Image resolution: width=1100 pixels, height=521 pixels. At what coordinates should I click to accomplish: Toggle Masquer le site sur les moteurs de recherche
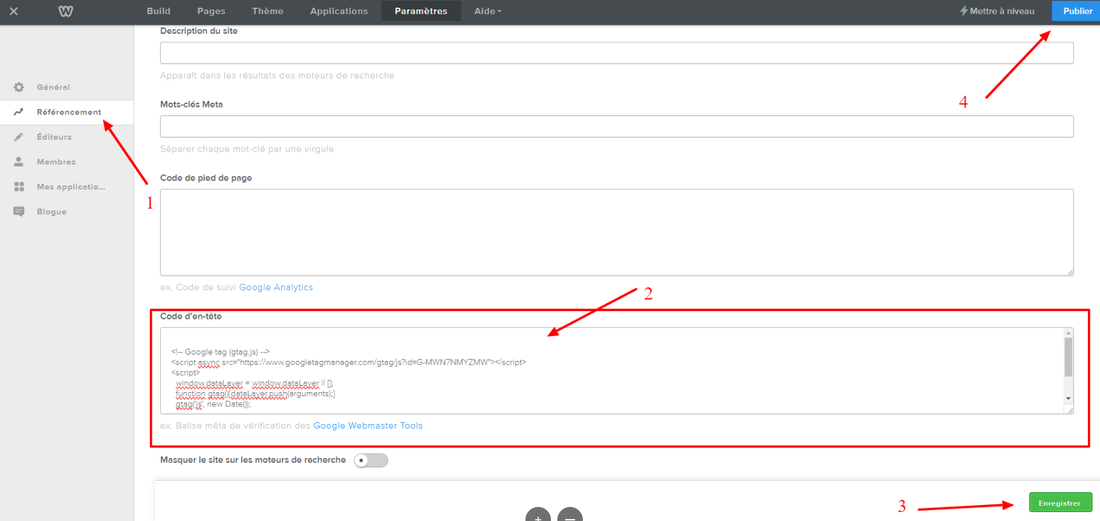tap(371, 460)
